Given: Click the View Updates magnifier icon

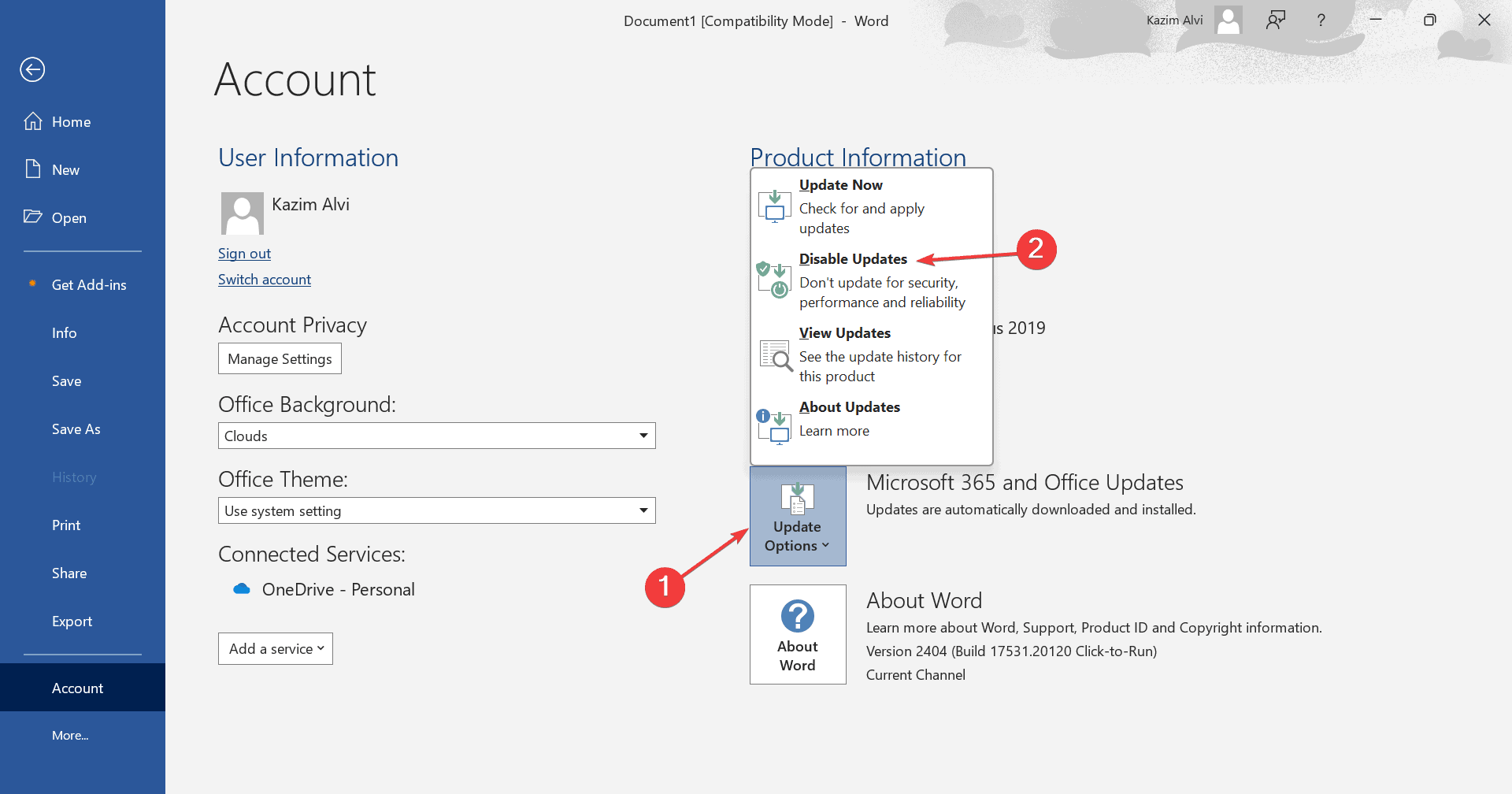Looking at the screenshot, I should point(775,354).
